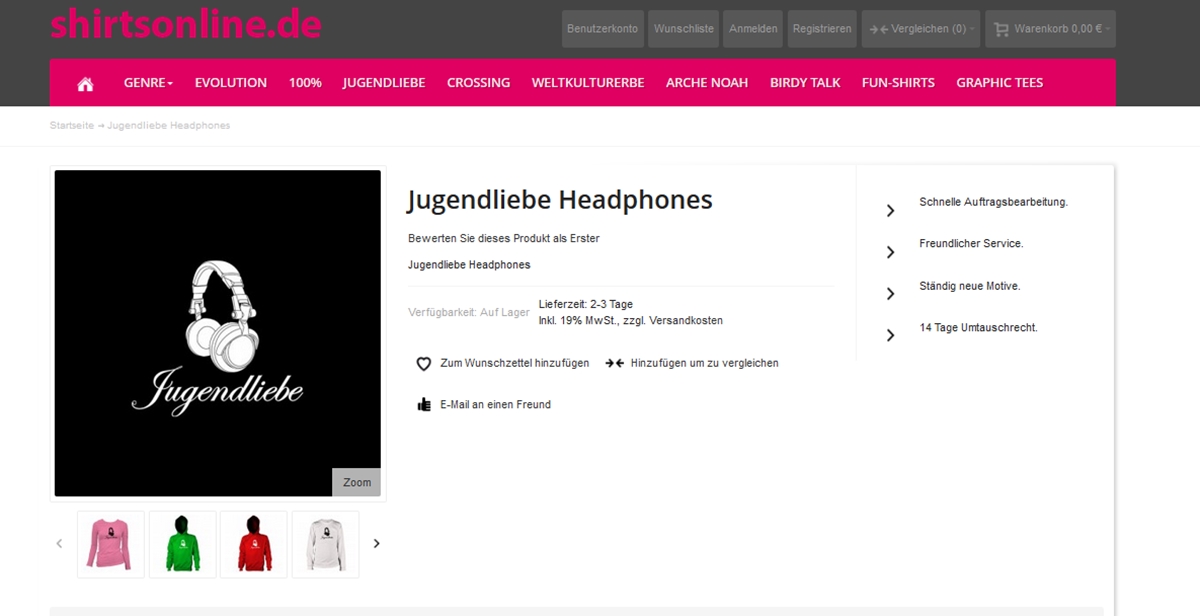Zoom the product image
The width and height of the screenshot is (1200, 616).
(x=357, y=482)
